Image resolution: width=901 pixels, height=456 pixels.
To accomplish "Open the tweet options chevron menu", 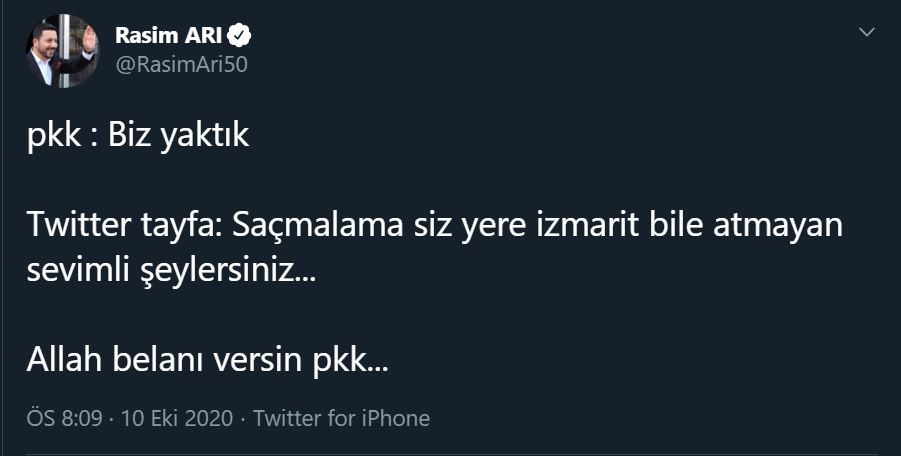I will click(x=867, y=33).
